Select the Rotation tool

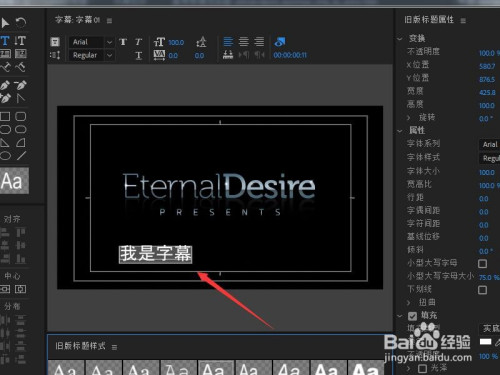tap(21, 23)
